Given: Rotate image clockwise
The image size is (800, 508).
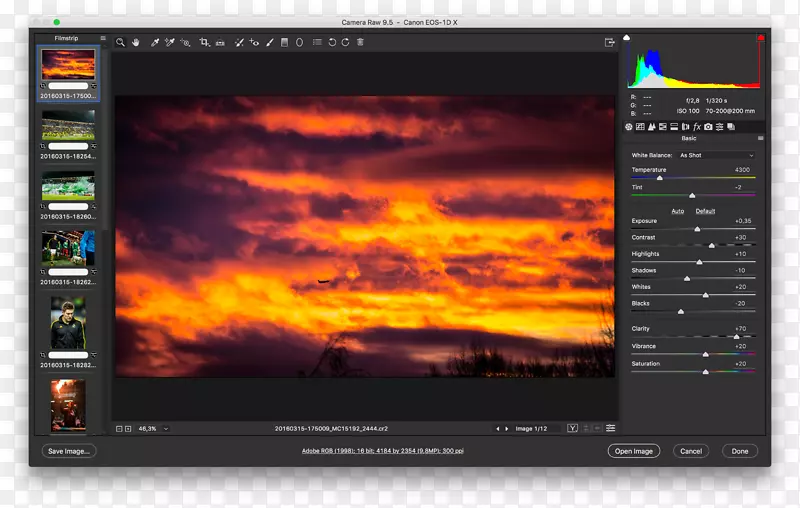Looking at the screenshot, I should (345, 42).
